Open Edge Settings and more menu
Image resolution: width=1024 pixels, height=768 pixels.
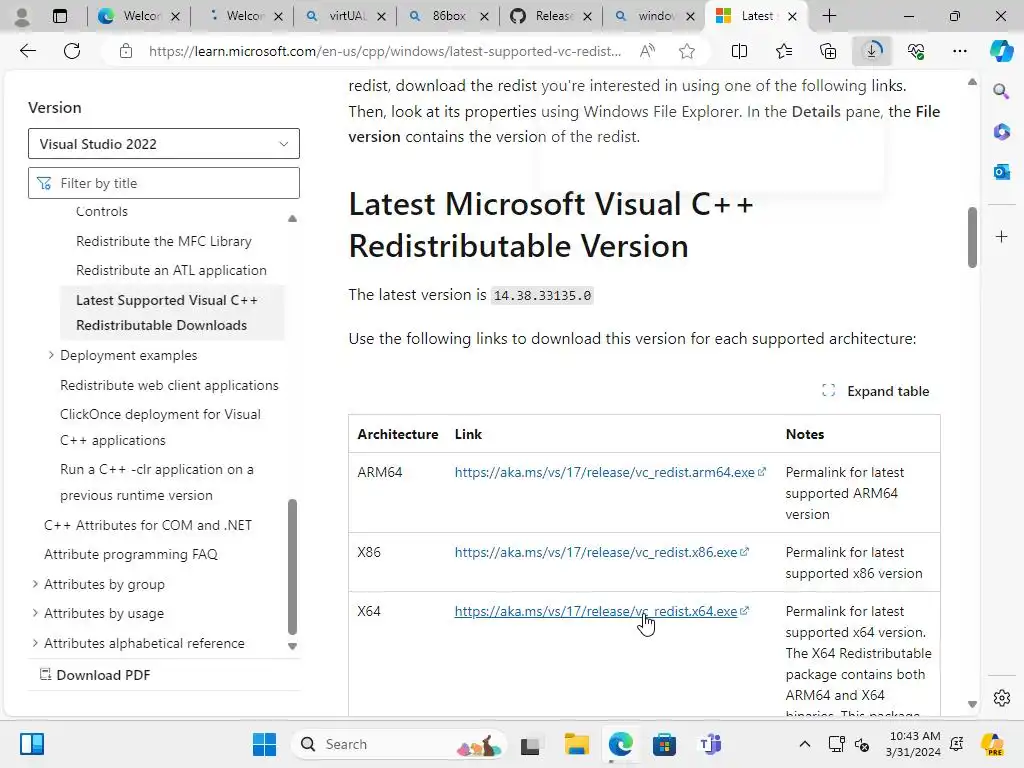coord(959,51)
